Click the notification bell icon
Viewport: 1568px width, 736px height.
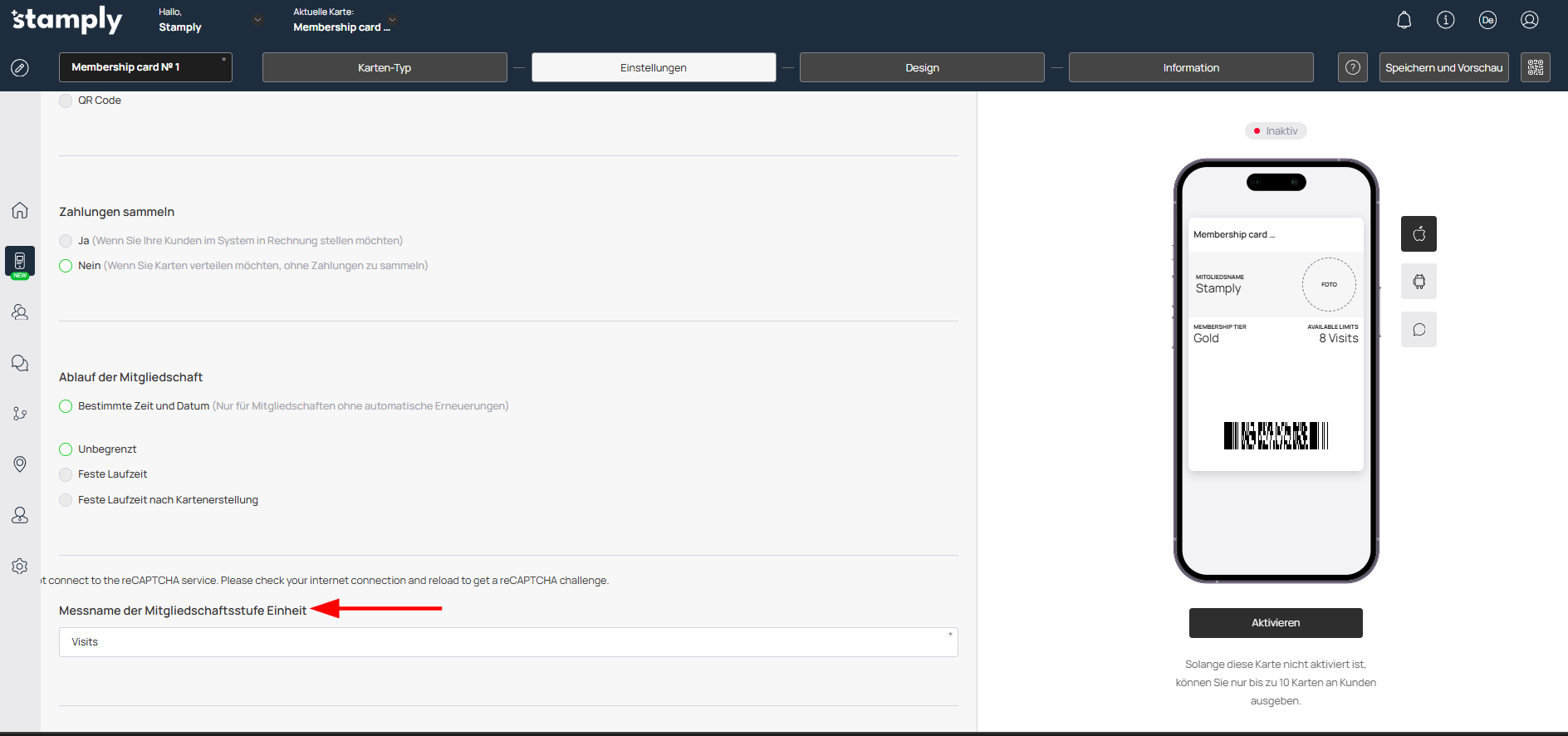tap(1404, 20)
